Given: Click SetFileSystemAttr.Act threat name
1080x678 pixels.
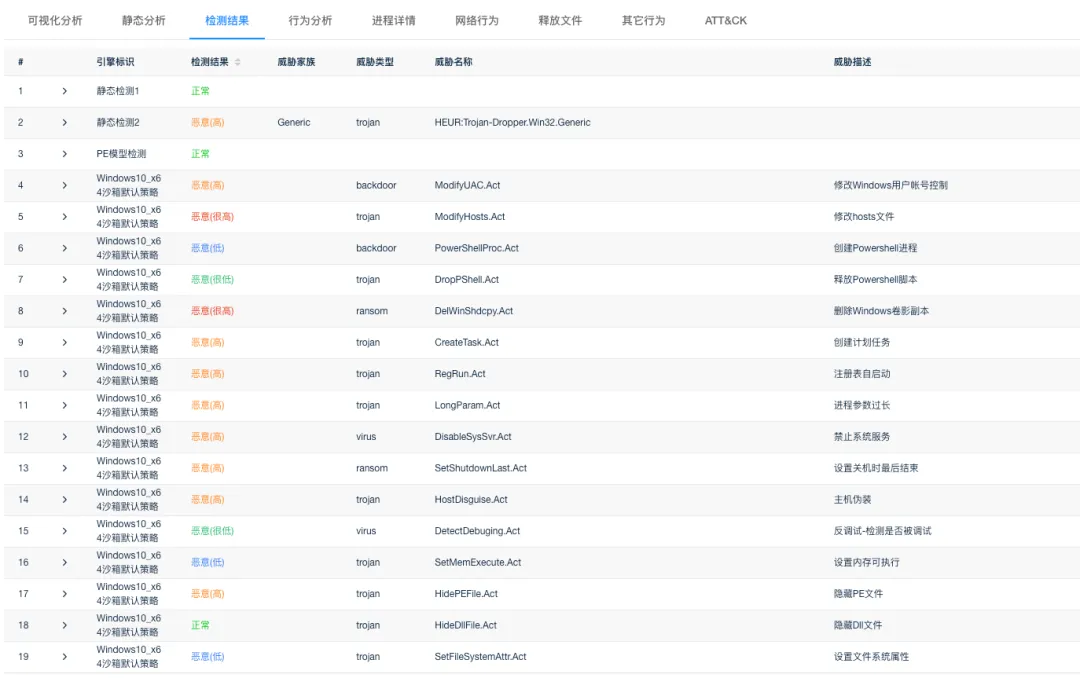Looking at the screenshot, I should point(480,657).
